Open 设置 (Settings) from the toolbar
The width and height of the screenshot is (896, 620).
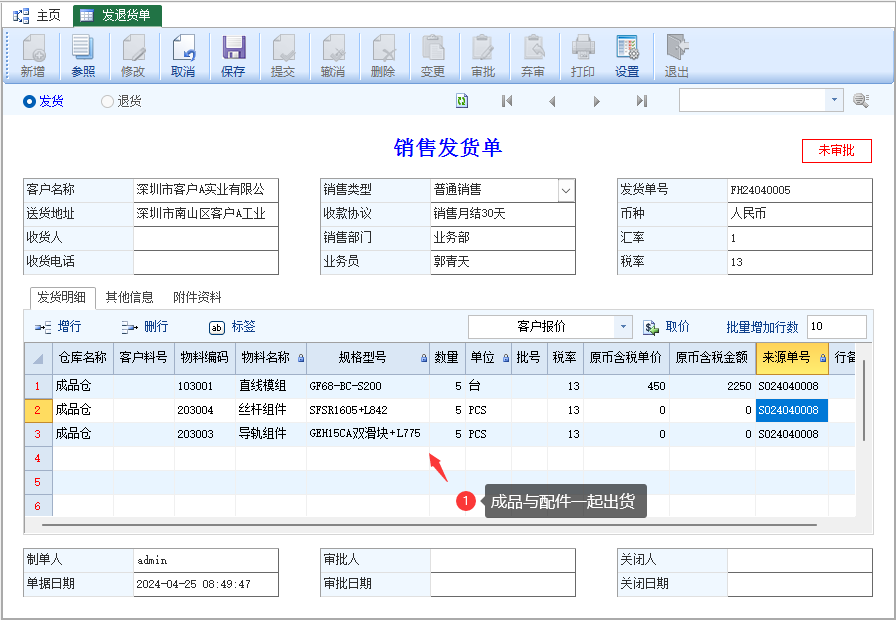[627, 55]
